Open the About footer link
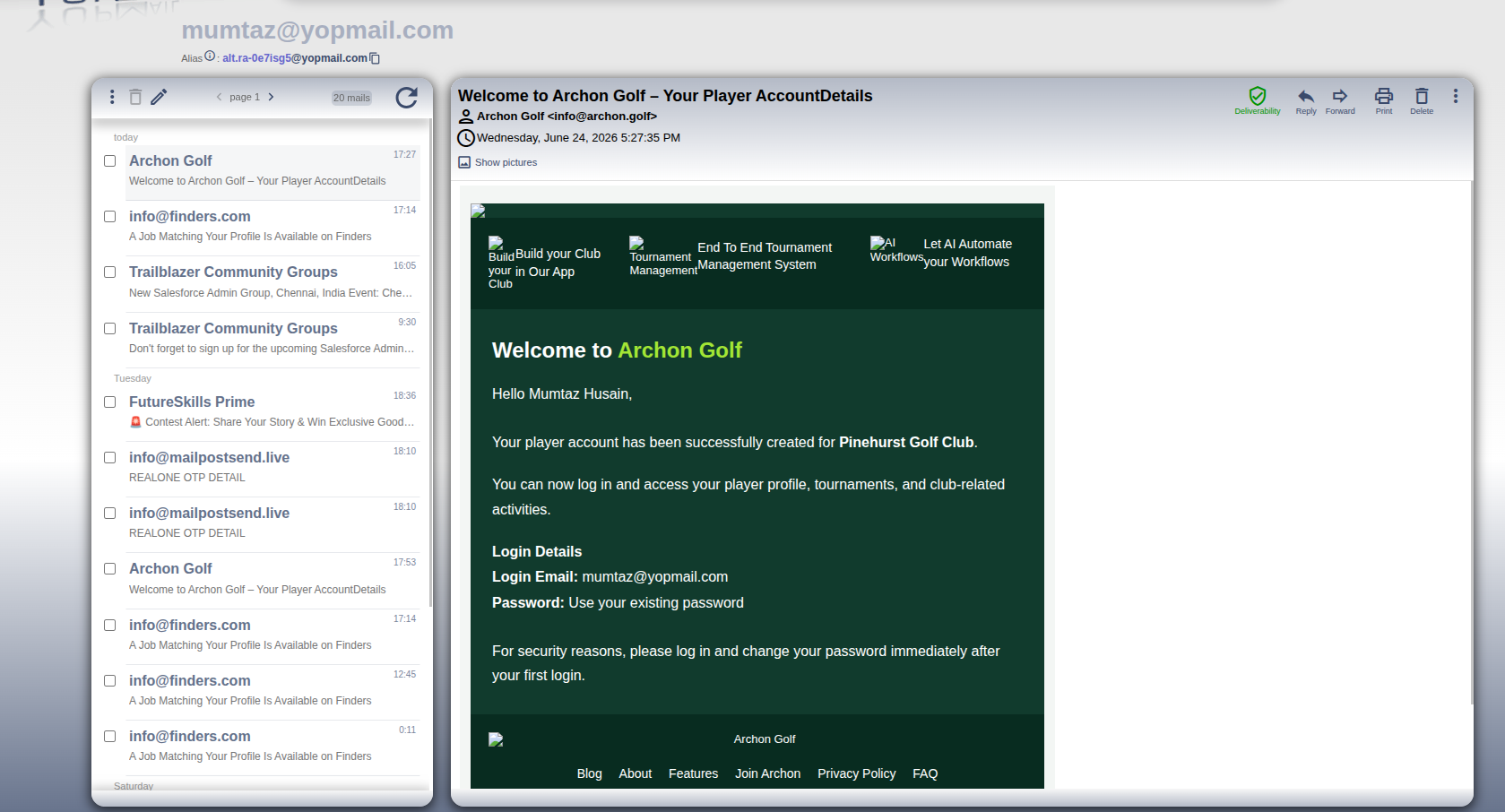This screenshot has width=1505, height=812. (x=636, y=773)
